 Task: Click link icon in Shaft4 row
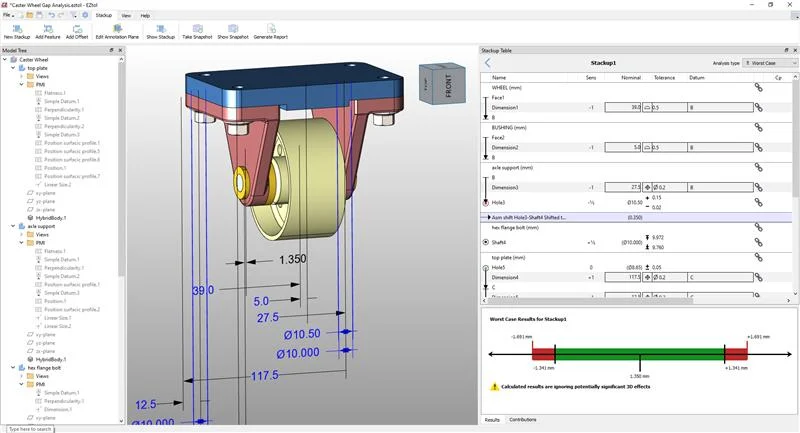(x=759, y=242)
